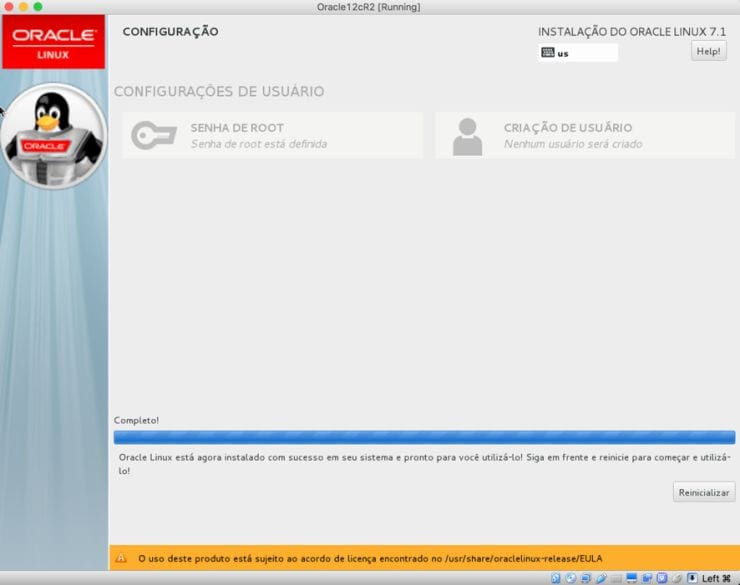Click the display settings status icon

point(631,578)
